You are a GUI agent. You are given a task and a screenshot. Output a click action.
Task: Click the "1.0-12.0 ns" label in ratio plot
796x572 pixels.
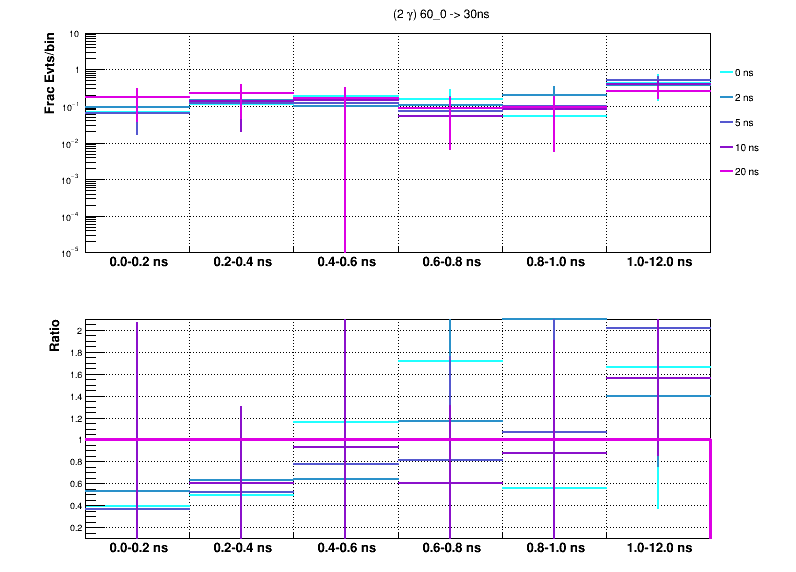point(658,548)
